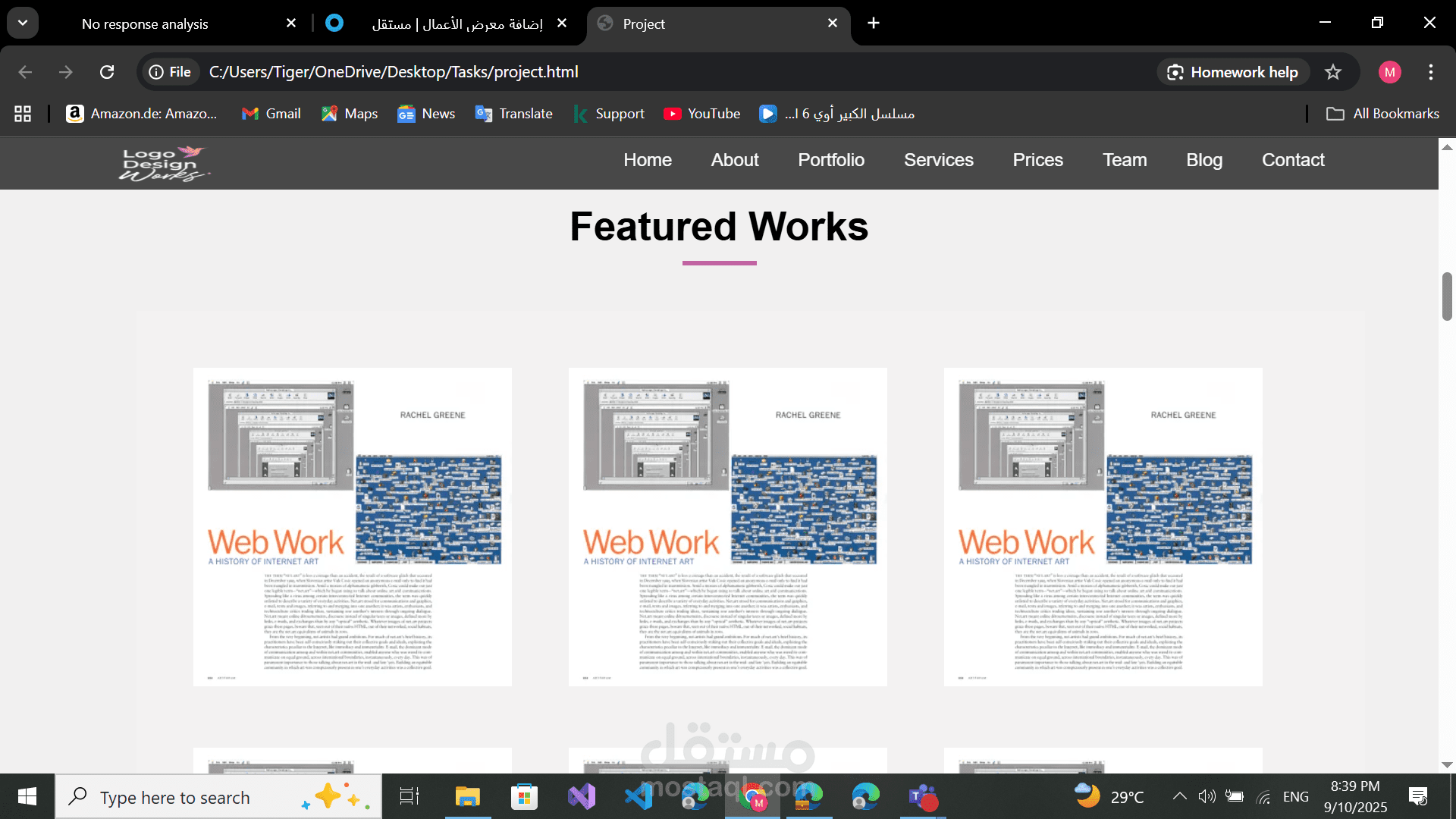Screen dimensions: 1456x819
Task: Bookmark this page with the star
Action: tap(1333, 72)
